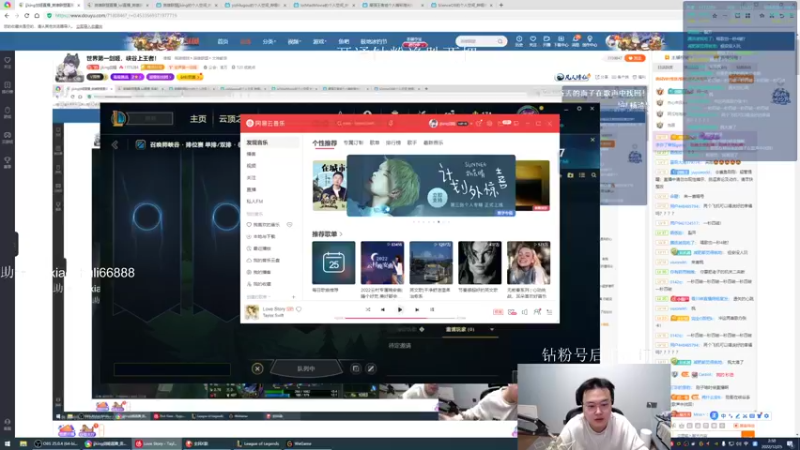
Task: Open 直播 in the NetEase sidebar
Action: point(252,189)
